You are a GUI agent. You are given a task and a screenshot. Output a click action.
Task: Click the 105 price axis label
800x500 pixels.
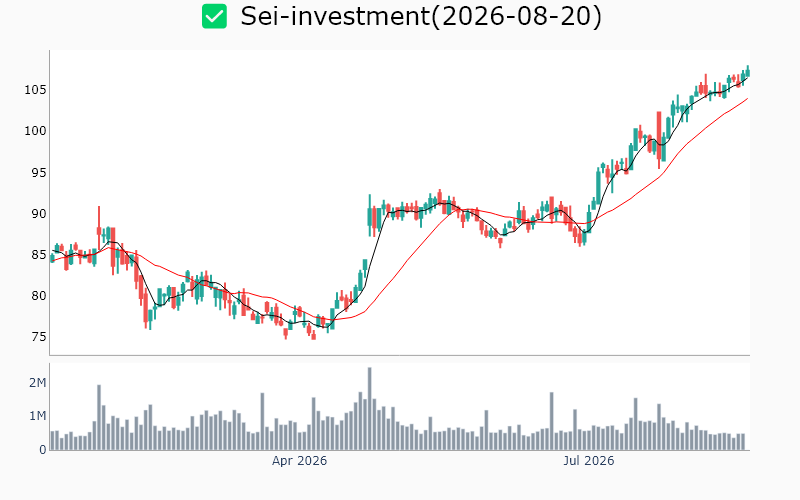coord(35,90)
